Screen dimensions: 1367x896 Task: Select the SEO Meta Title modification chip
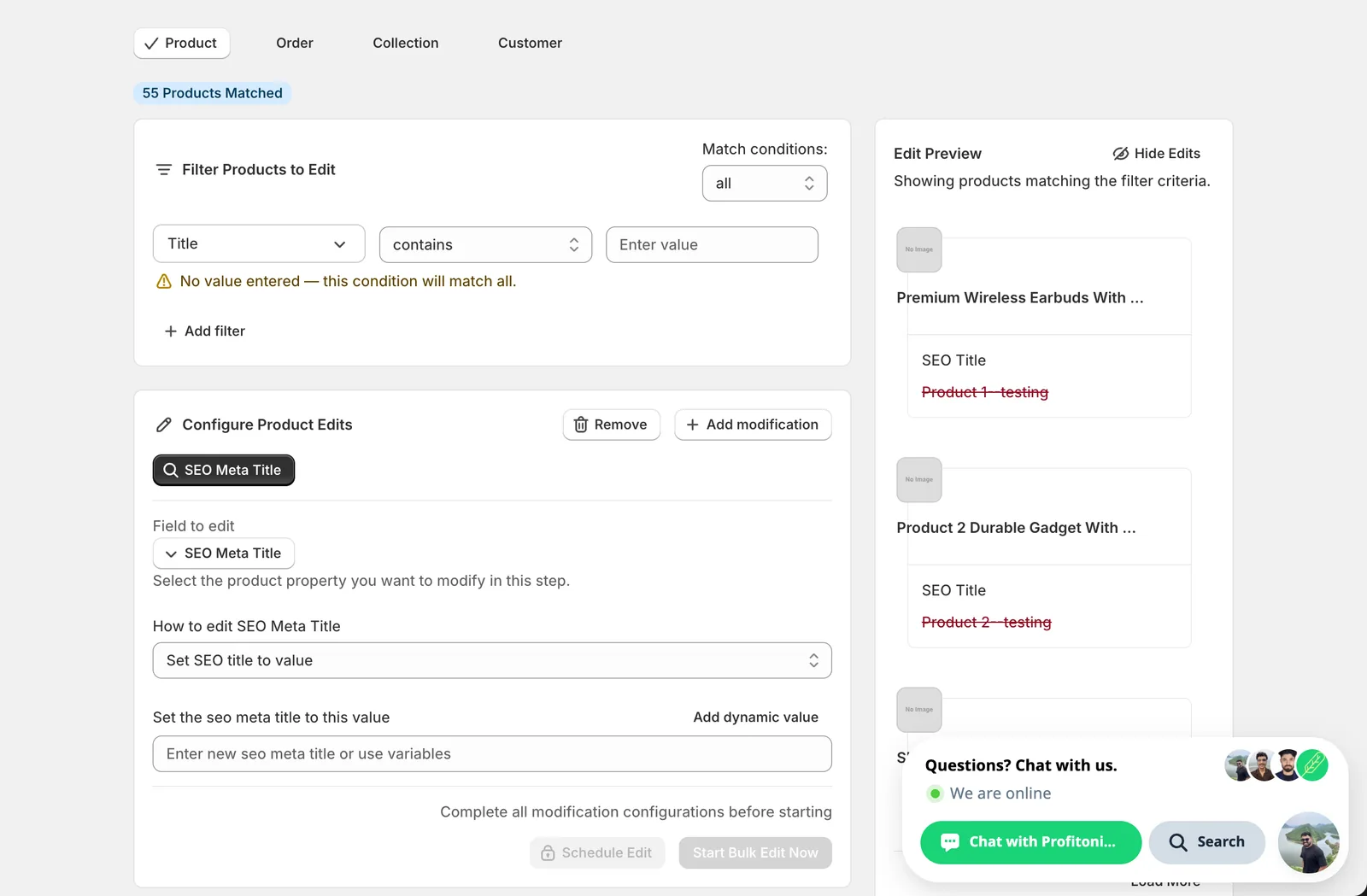[224, 471]
